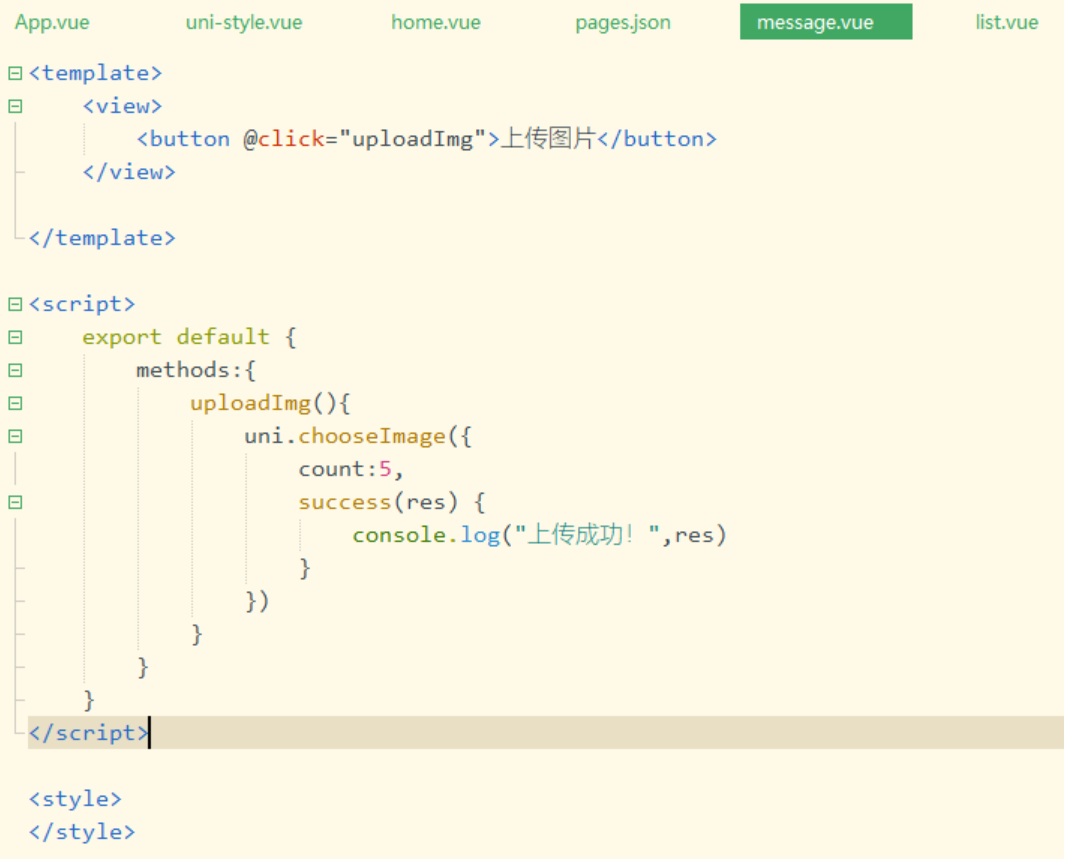Fold the methods:{ block

[x=15, y=370]
